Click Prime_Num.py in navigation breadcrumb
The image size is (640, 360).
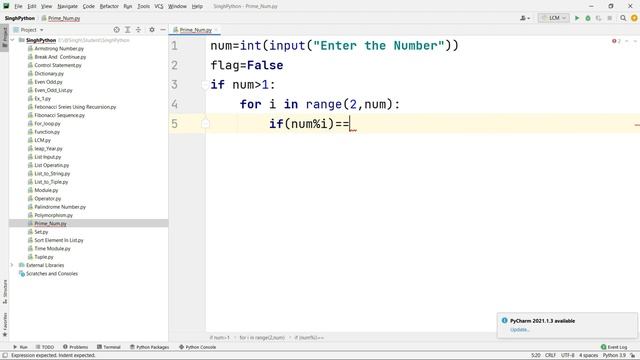(61, 18)
